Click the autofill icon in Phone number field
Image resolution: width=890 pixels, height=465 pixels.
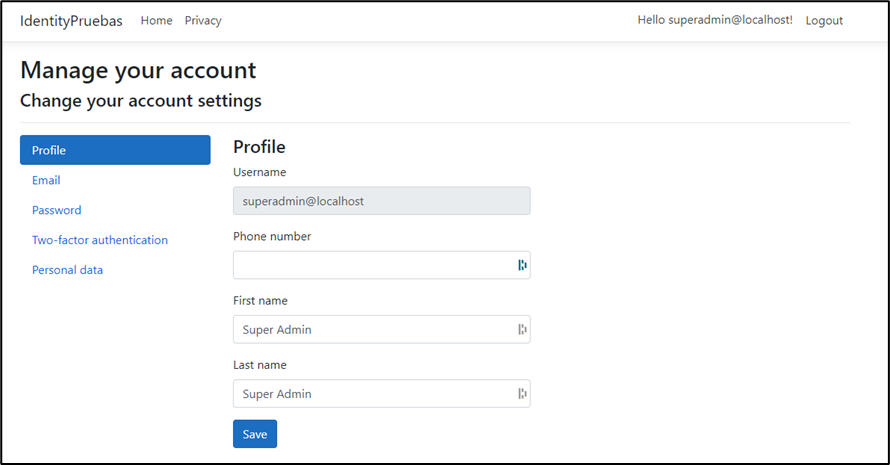[x=522, y=265]
